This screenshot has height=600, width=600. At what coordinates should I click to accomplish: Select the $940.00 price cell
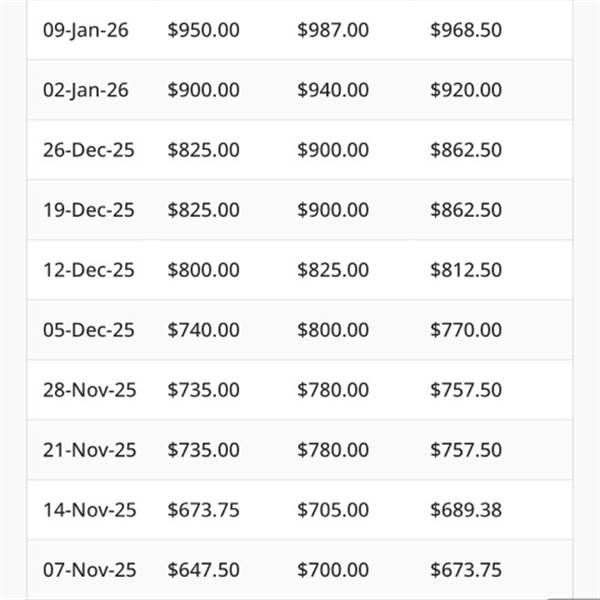pos(333,90)
